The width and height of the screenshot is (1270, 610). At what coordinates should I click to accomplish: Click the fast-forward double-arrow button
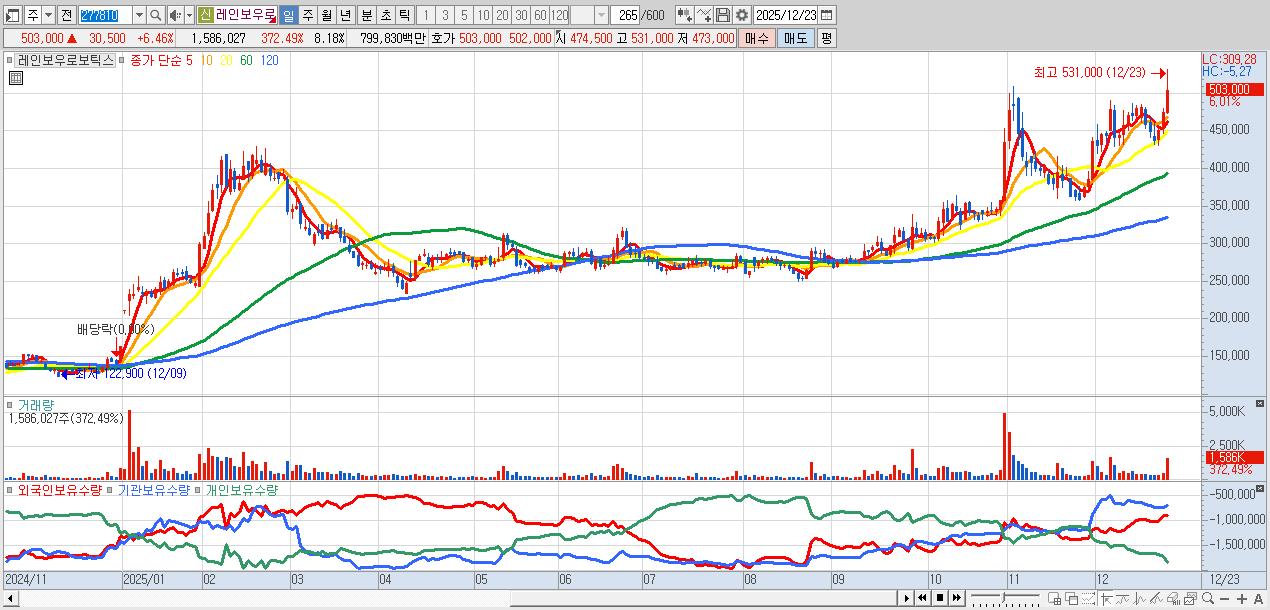tap(957, 598)
